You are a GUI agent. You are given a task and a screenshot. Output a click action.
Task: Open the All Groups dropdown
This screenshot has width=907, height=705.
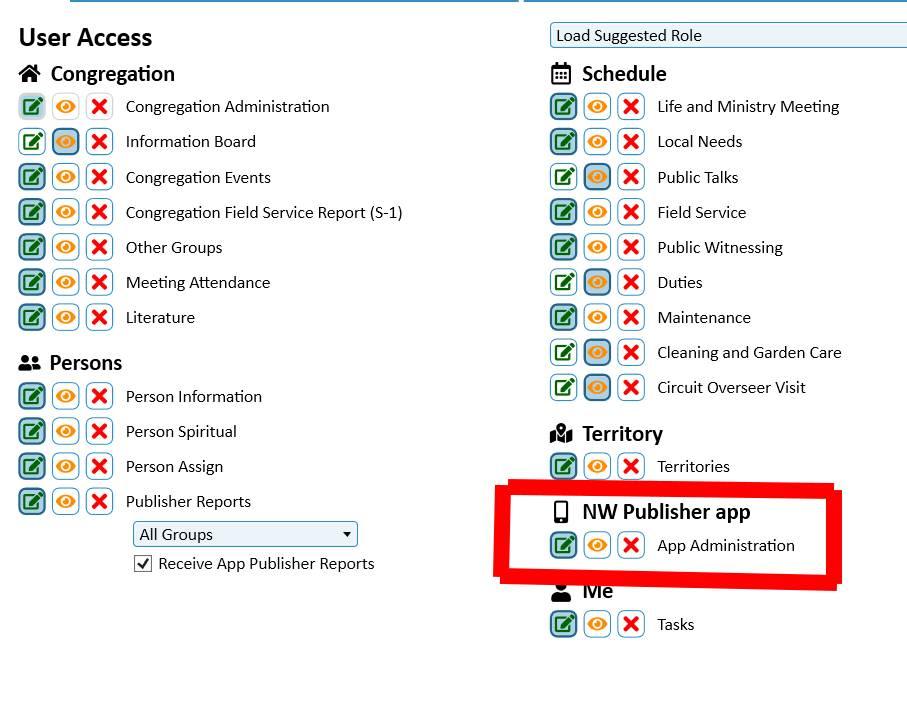pos(245,534)
